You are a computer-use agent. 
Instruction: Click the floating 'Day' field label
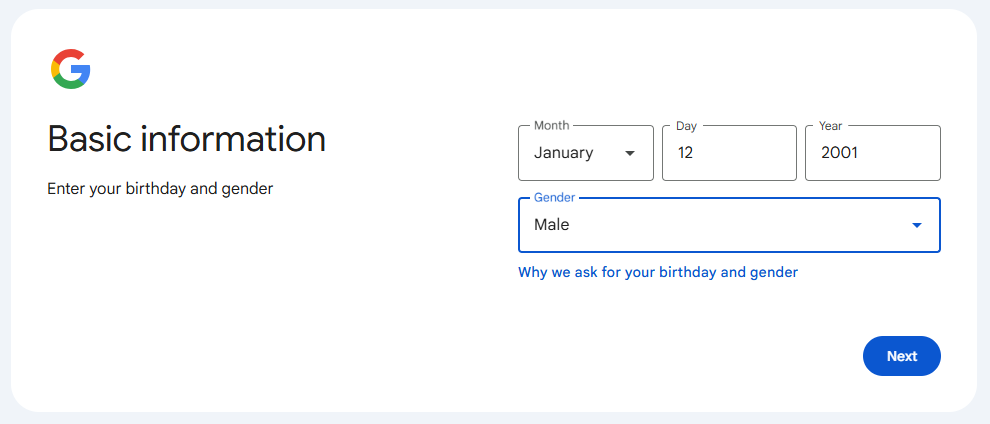[x=686, y=126]
